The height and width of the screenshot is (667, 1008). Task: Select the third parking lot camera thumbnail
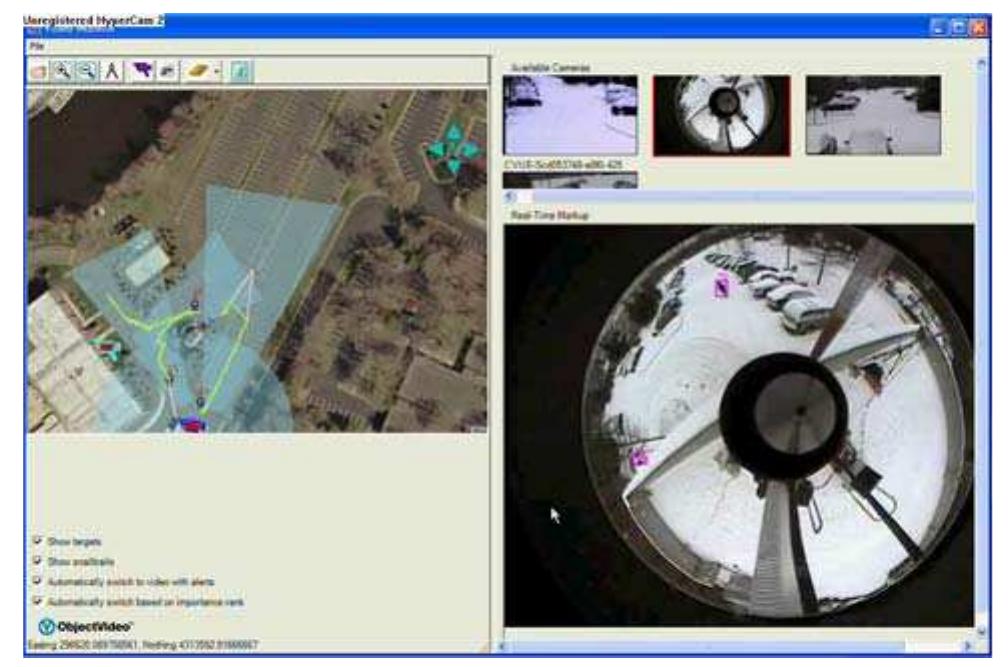click(x=873, y=115)
